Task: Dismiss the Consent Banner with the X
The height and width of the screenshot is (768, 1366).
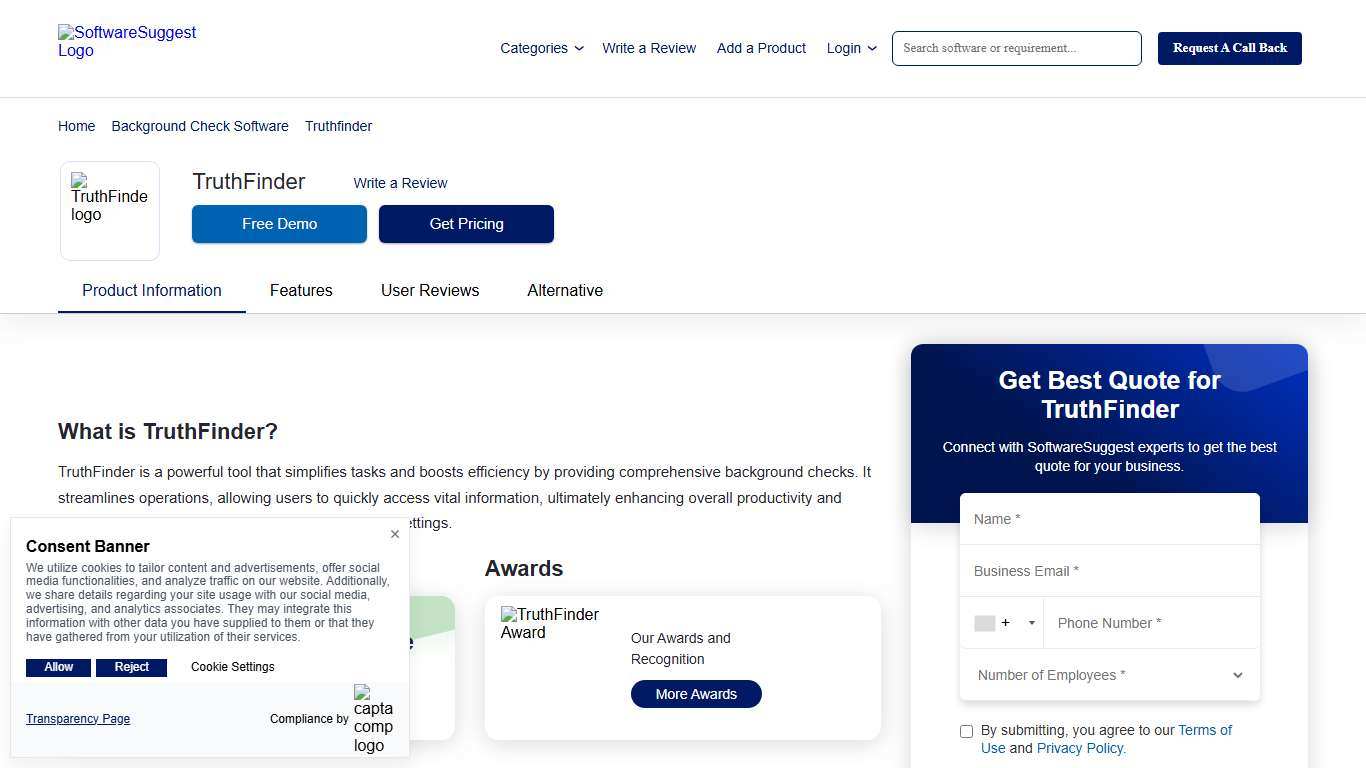Action: (x=395, y=534)
